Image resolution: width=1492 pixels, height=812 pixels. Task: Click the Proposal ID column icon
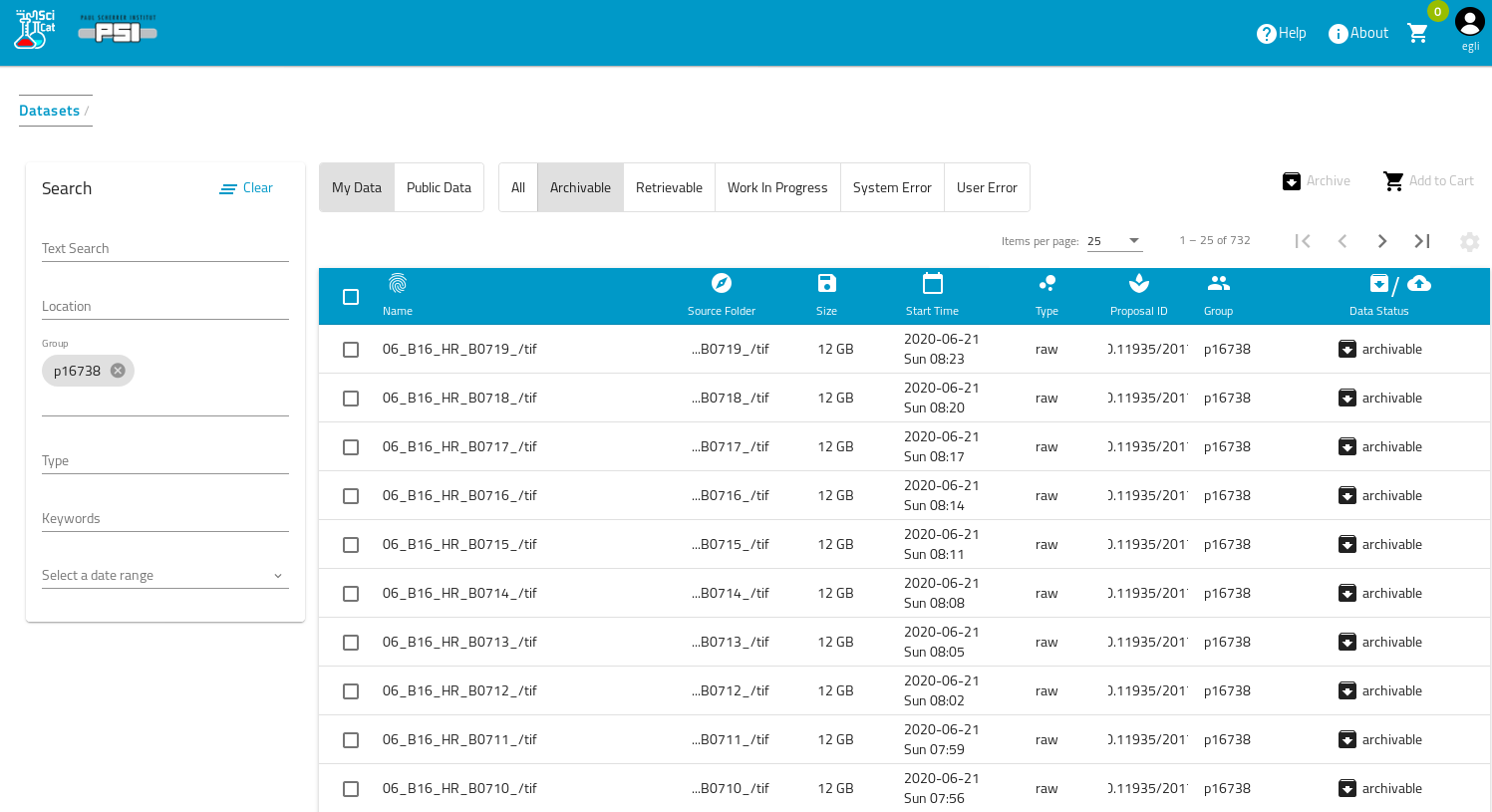click(x=1139, y=283)
